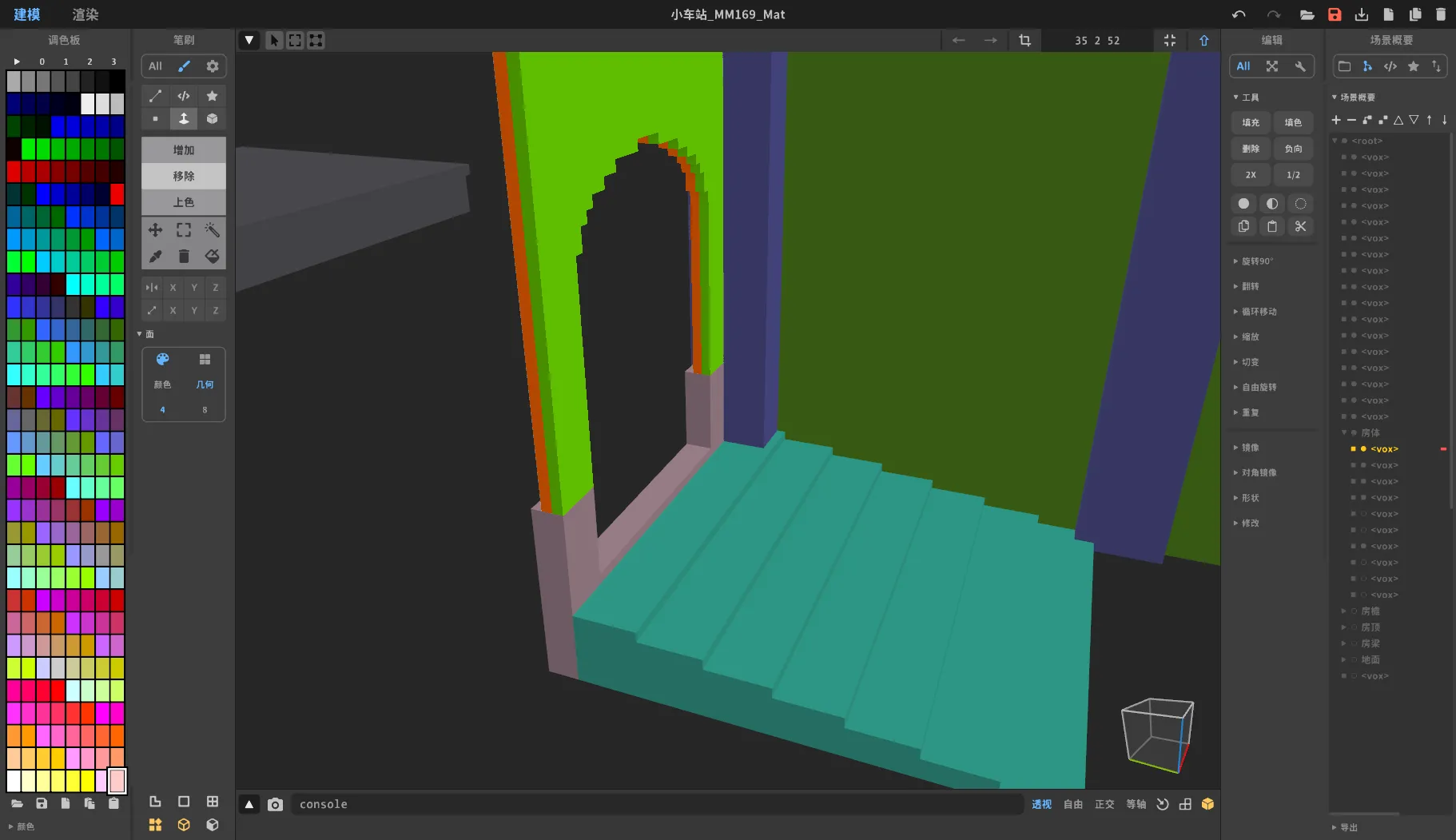Pick the bright red palette swatch
Viewport: 1456px width, 840px height.
[117, 194]
